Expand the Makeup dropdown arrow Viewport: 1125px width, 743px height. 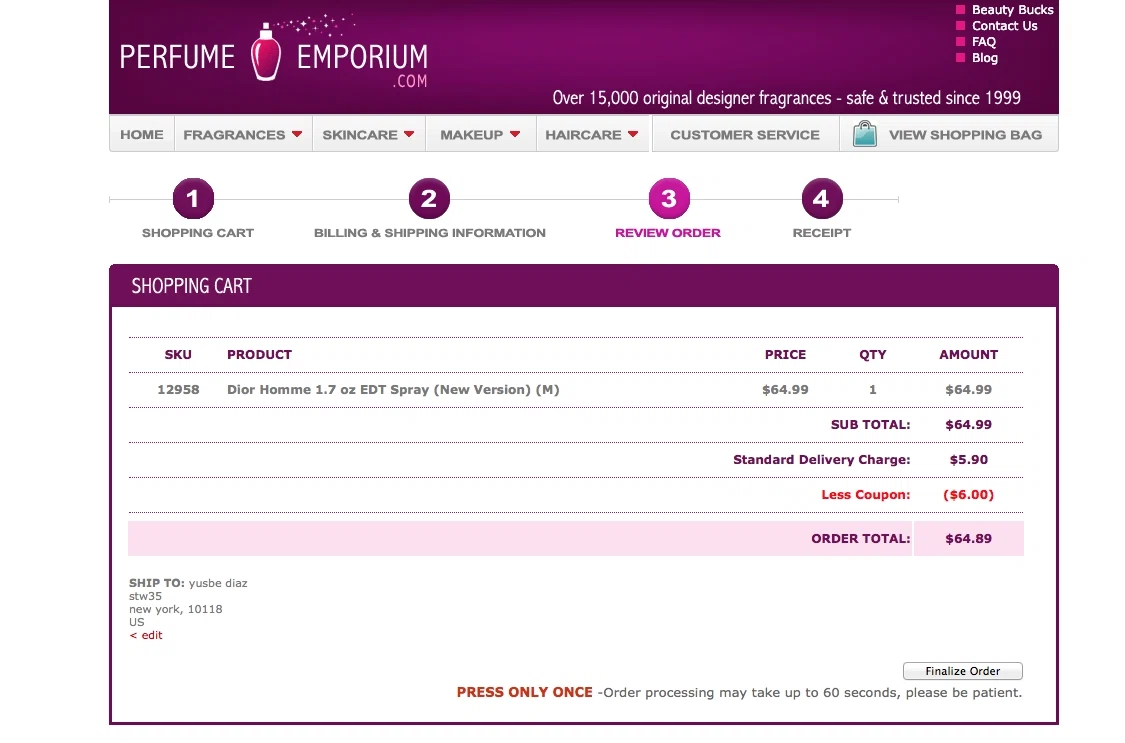[x=514, y=134]
